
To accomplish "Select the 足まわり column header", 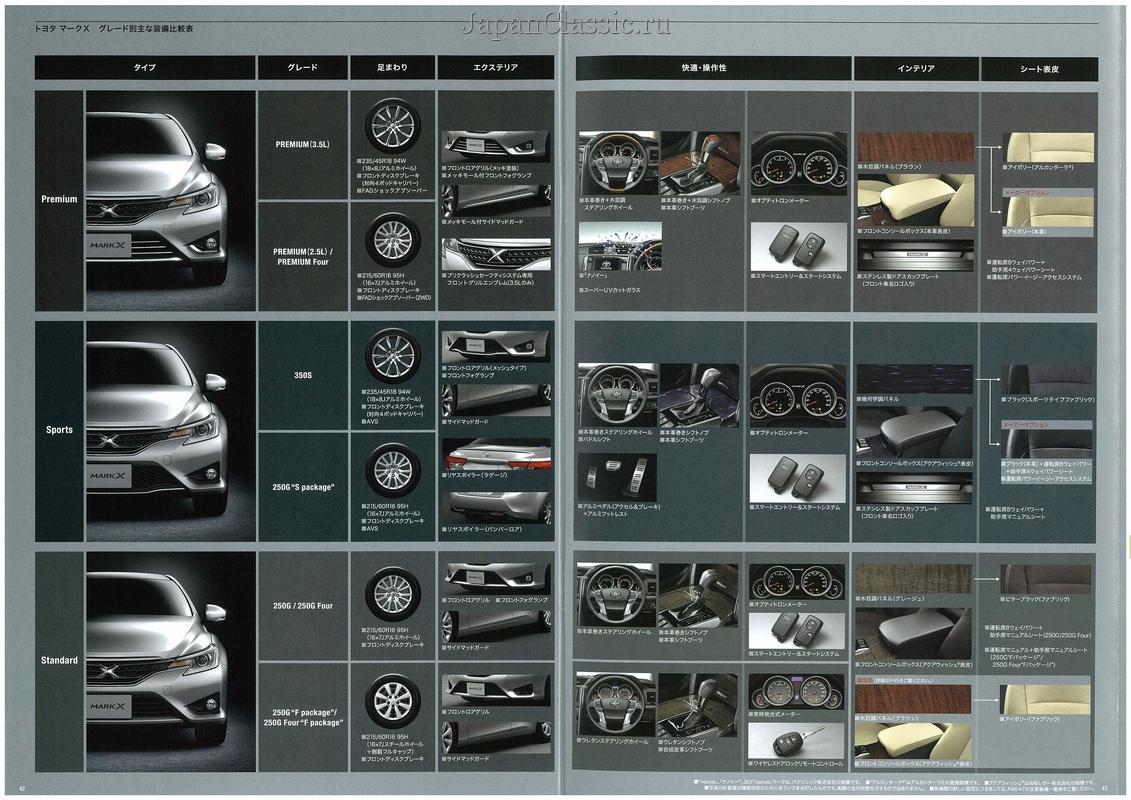I will coord(392,67).
